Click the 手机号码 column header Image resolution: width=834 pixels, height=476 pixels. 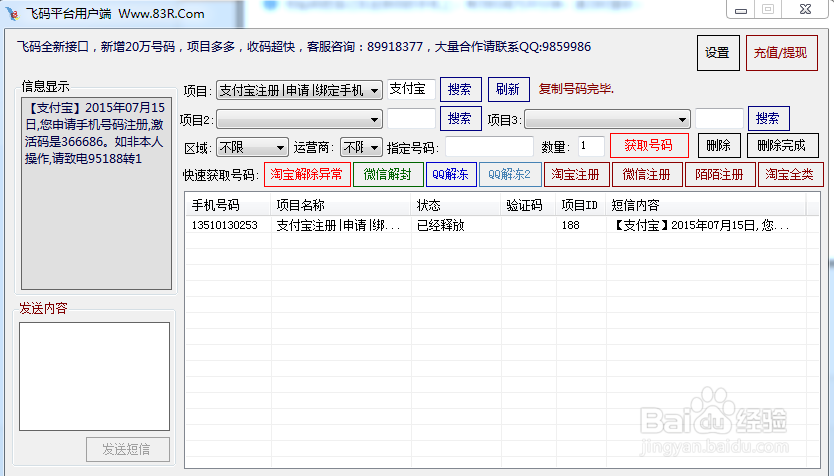point(228,205)
